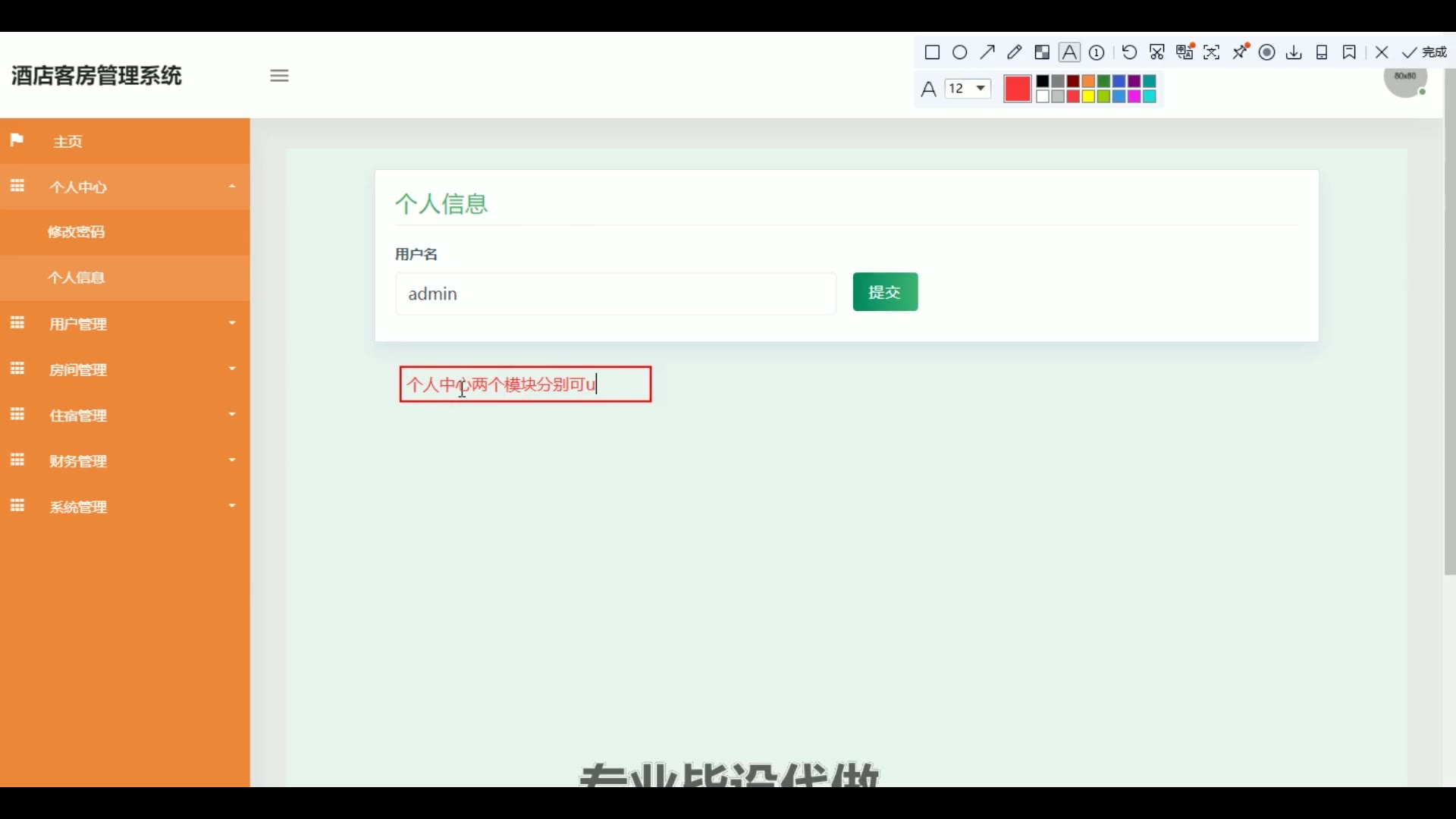Click the green 提交 button
The image size is (1456, 819).
click(x=885, y=292)
